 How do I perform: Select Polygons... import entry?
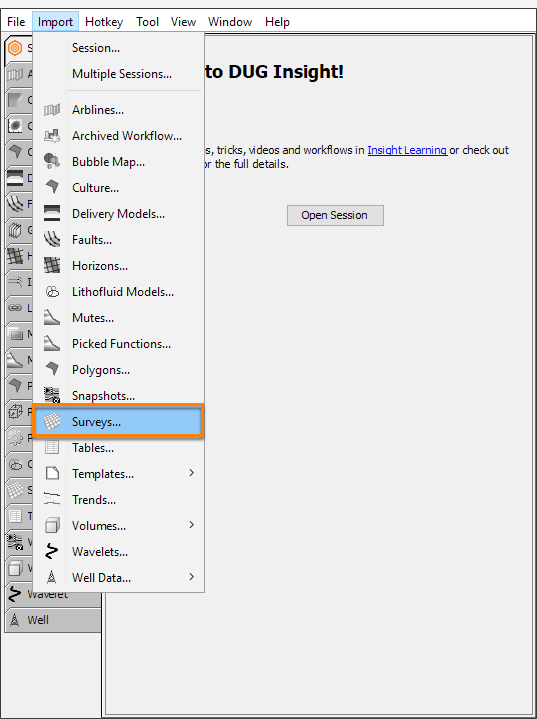(101, 370)
